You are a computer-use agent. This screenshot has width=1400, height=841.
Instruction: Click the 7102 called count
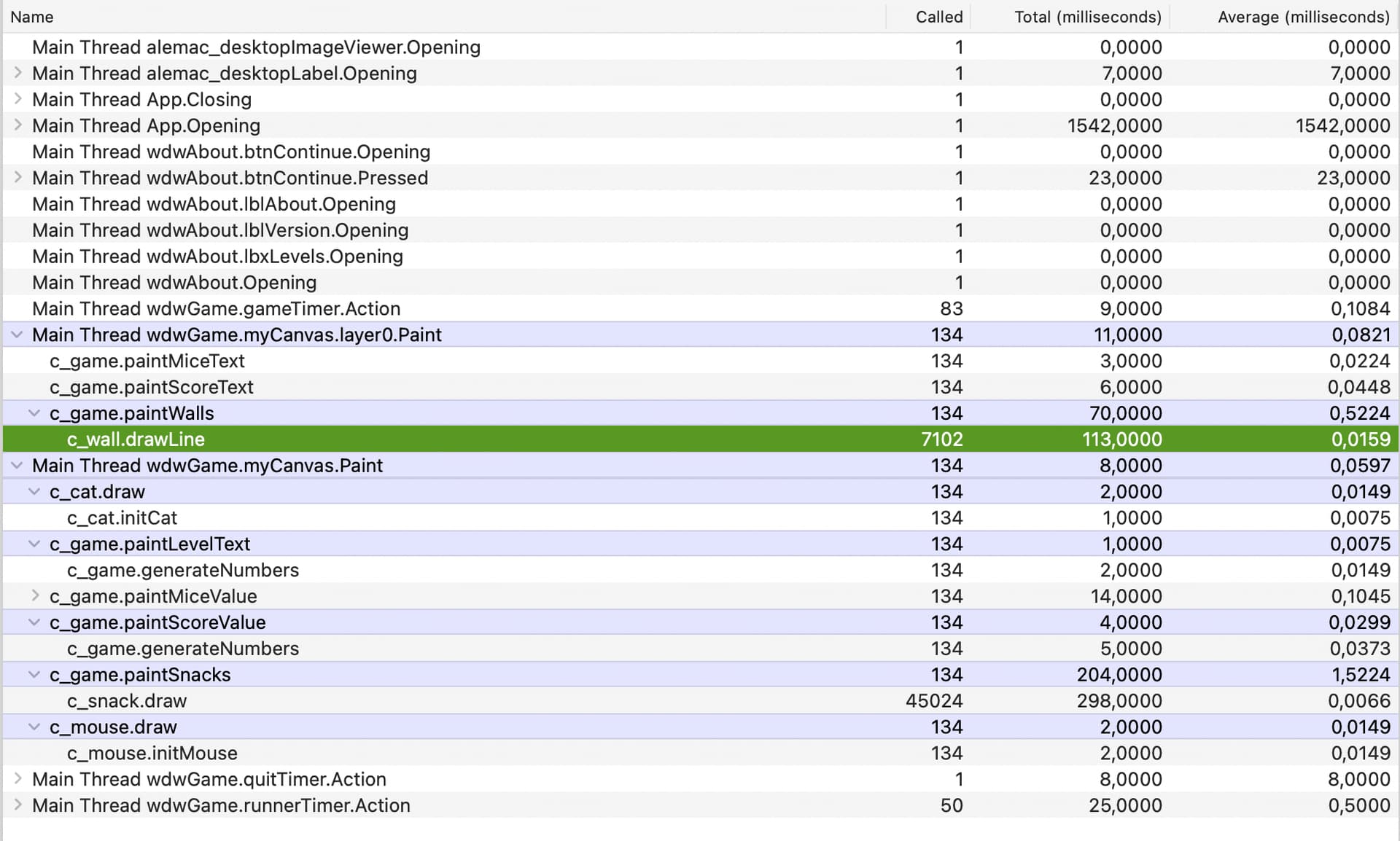coord(942,439)
